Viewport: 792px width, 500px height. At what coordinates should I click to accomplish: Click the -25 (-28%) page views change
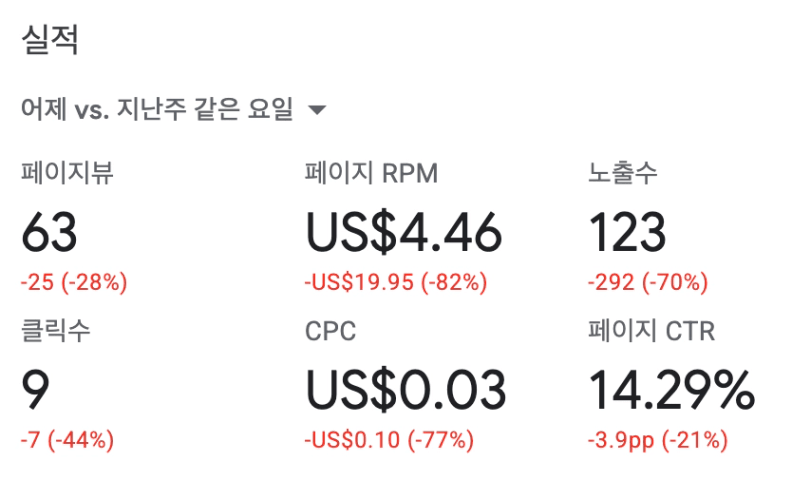(x=74, y=282)
